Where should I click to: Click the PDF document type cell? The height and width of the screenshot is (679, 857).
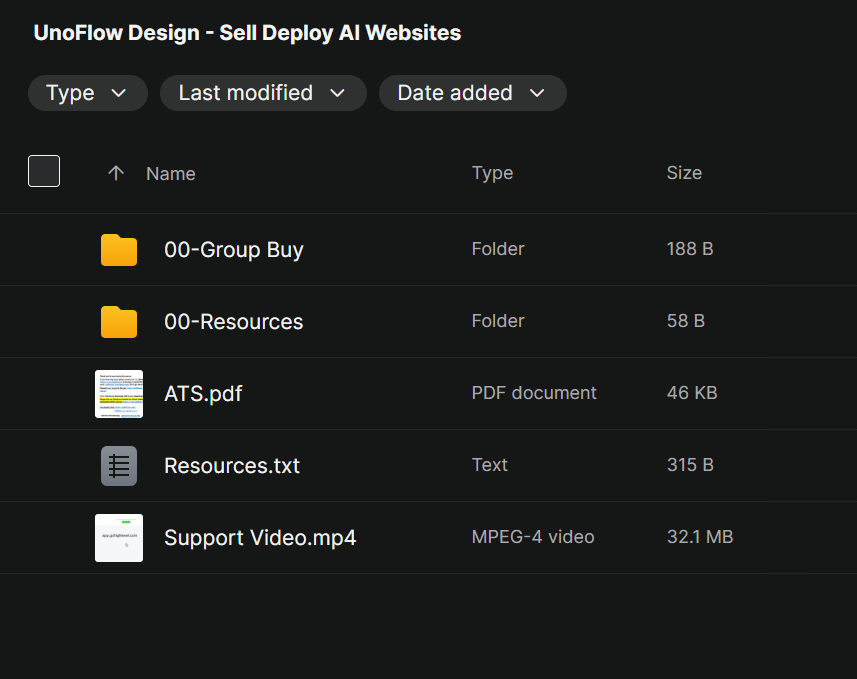pyautogui.click(x=534, y=393)
